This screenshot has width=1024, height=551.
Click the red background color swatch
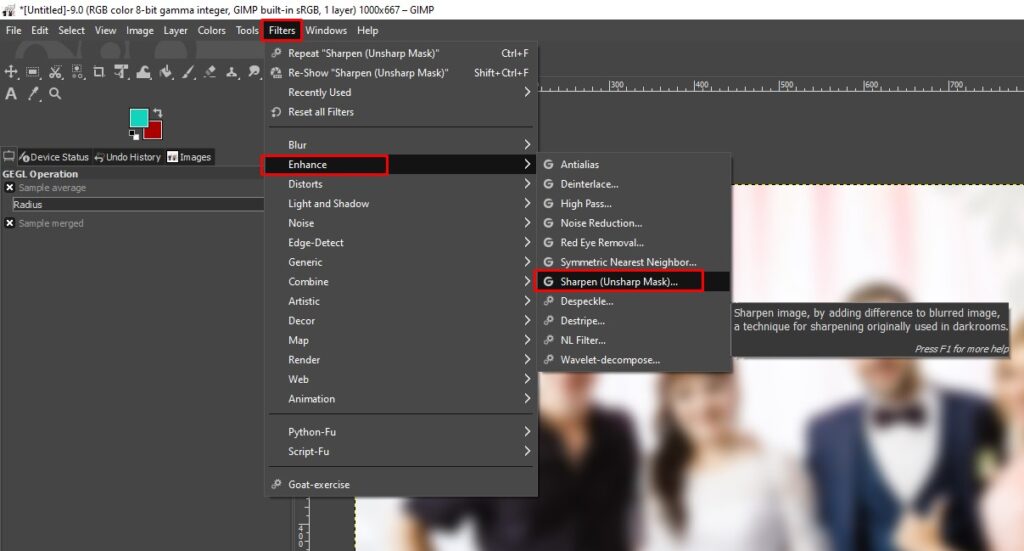tap(154, 131)
